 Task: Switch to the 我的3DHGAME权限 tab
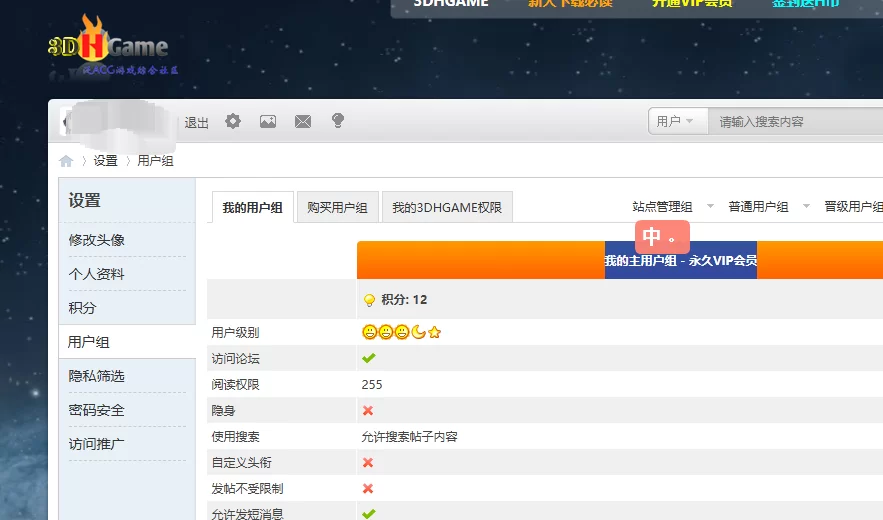[447, 207]
